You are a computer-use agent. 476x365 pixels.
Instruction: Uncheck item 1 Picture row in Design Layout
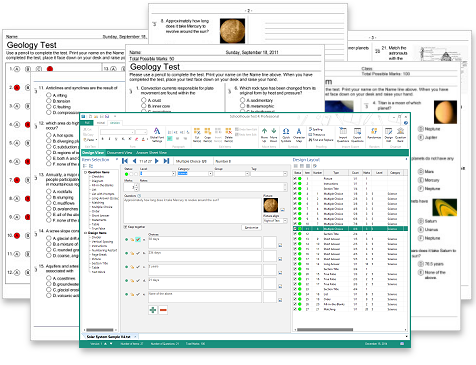pyautogui.click(x=295, y=179)
